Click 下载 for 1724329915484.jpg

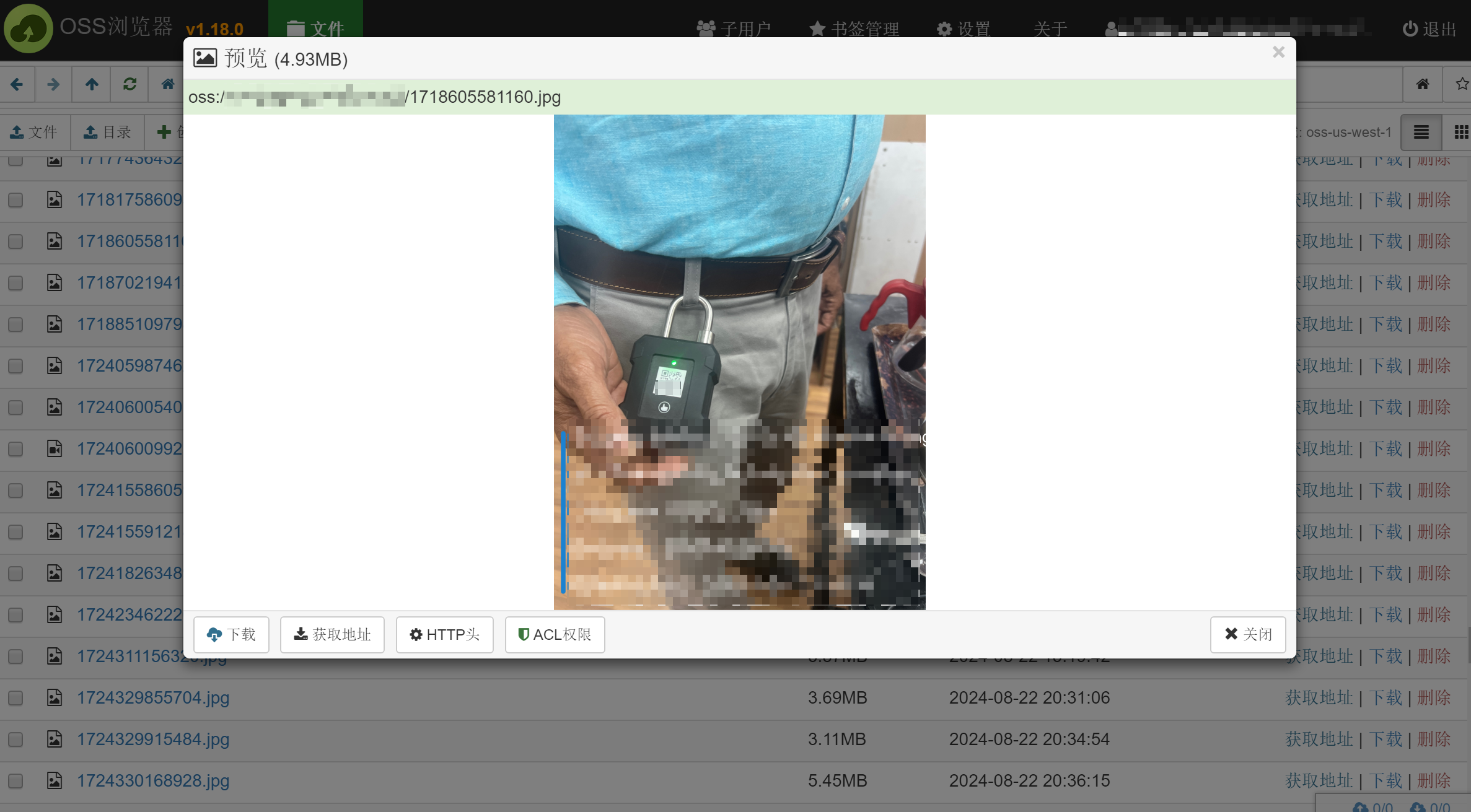1385,739
